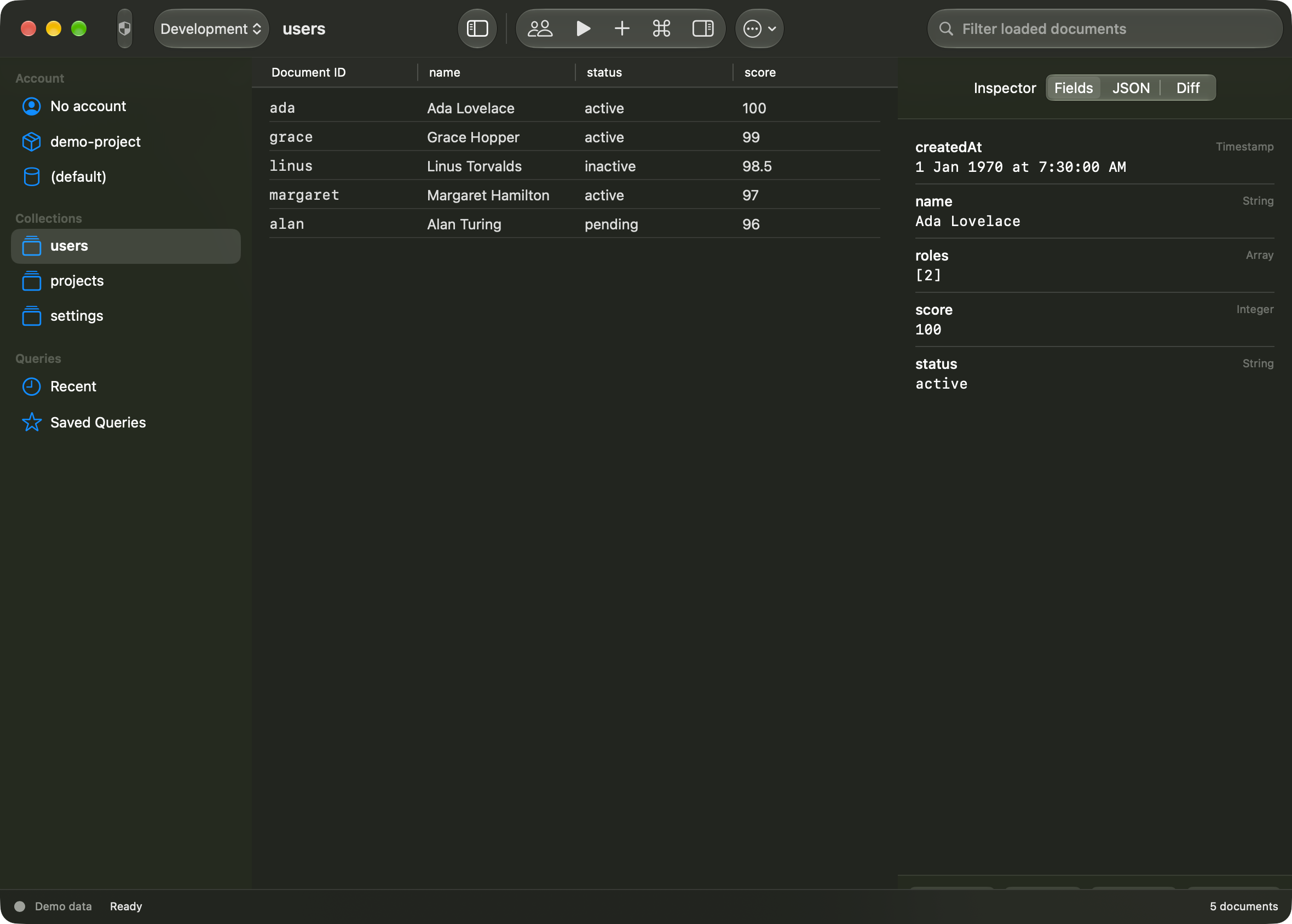Open Recent queries
This screenshot has height=924, width=1292.
[126, 387]
